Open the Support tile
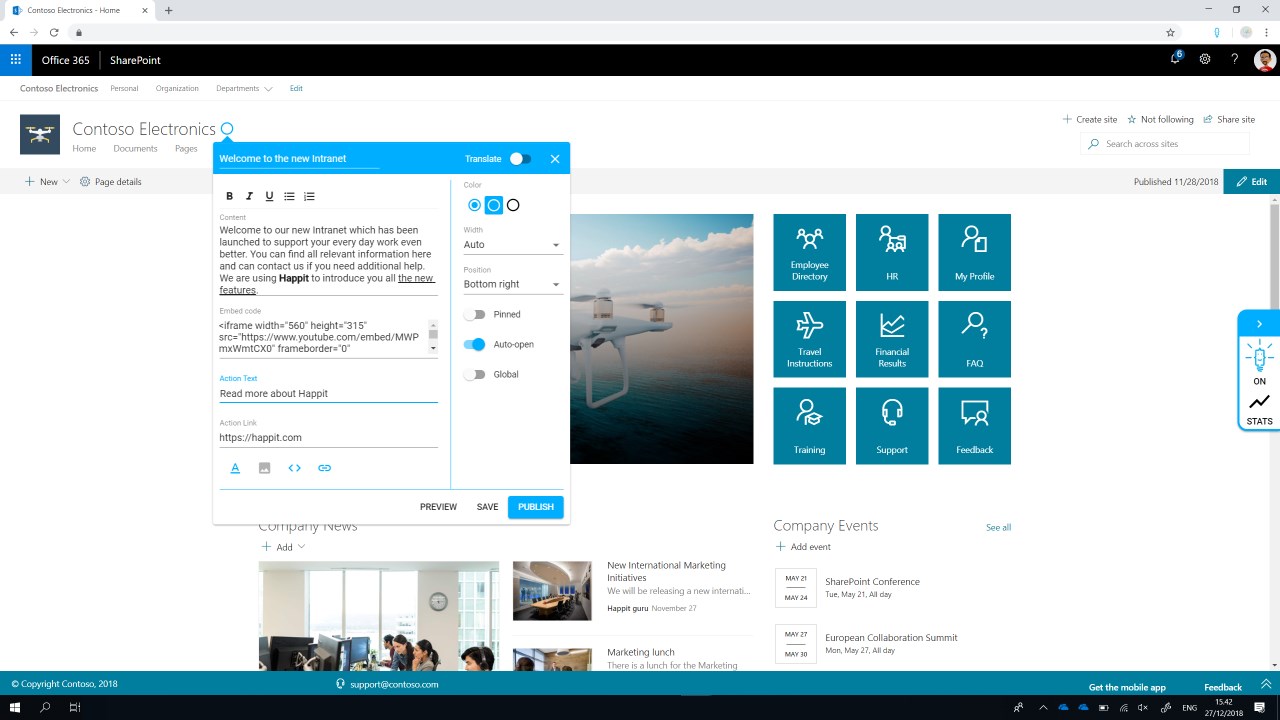This screenshot has height=720, width=1280. [892, 426]
